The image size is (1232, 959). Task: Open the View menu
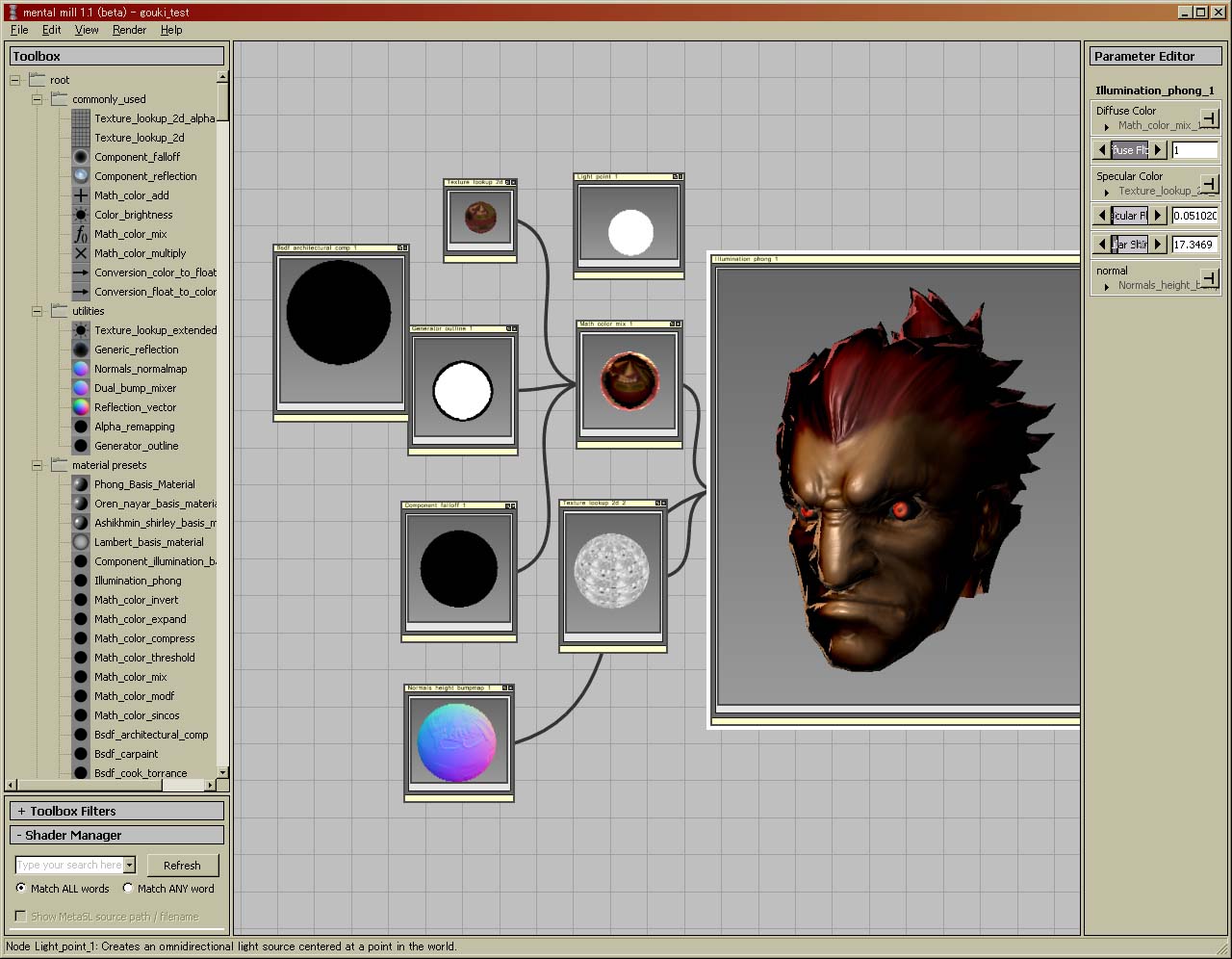87,30
